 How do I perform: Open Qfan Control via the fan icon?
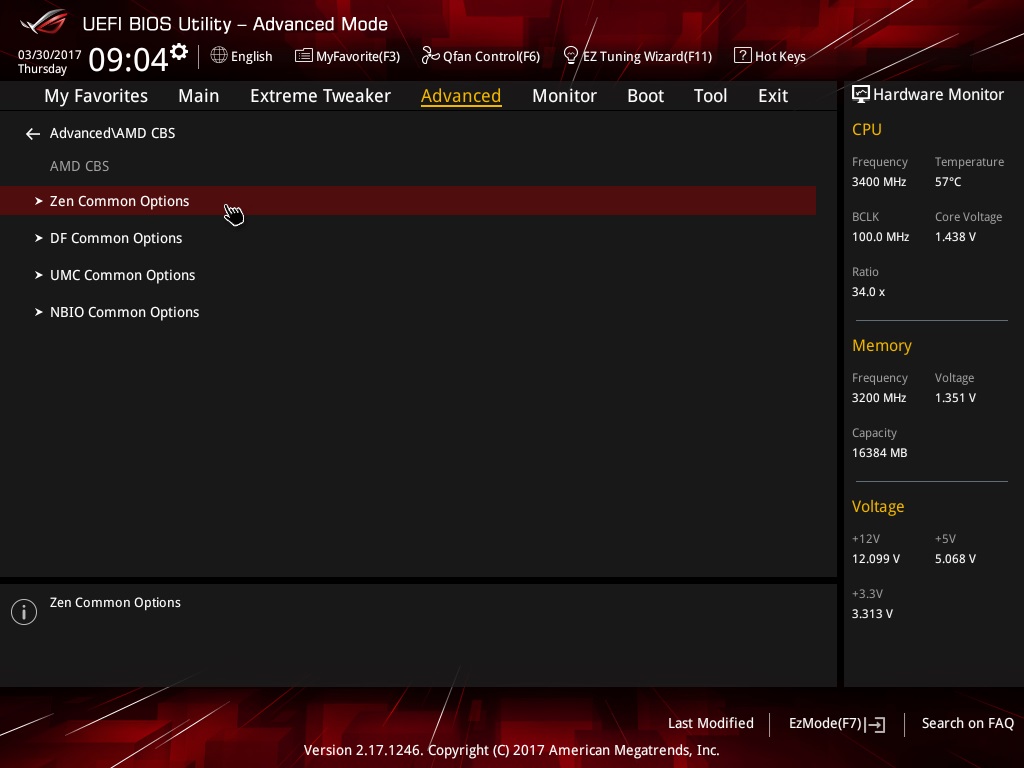[430, 56]
